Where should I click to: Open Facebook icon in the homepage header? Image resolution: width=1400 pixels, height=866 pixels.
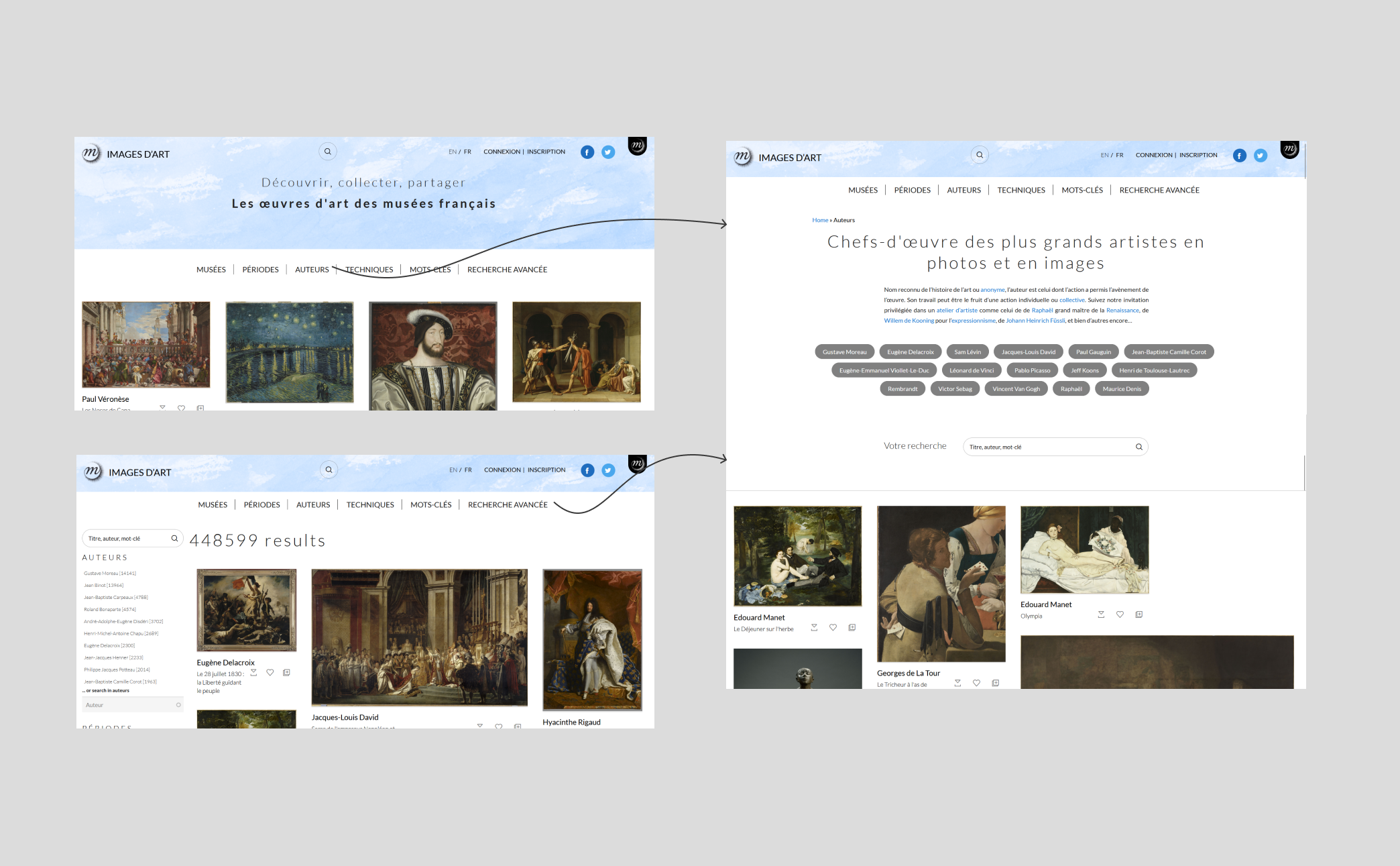pos(587,152)
